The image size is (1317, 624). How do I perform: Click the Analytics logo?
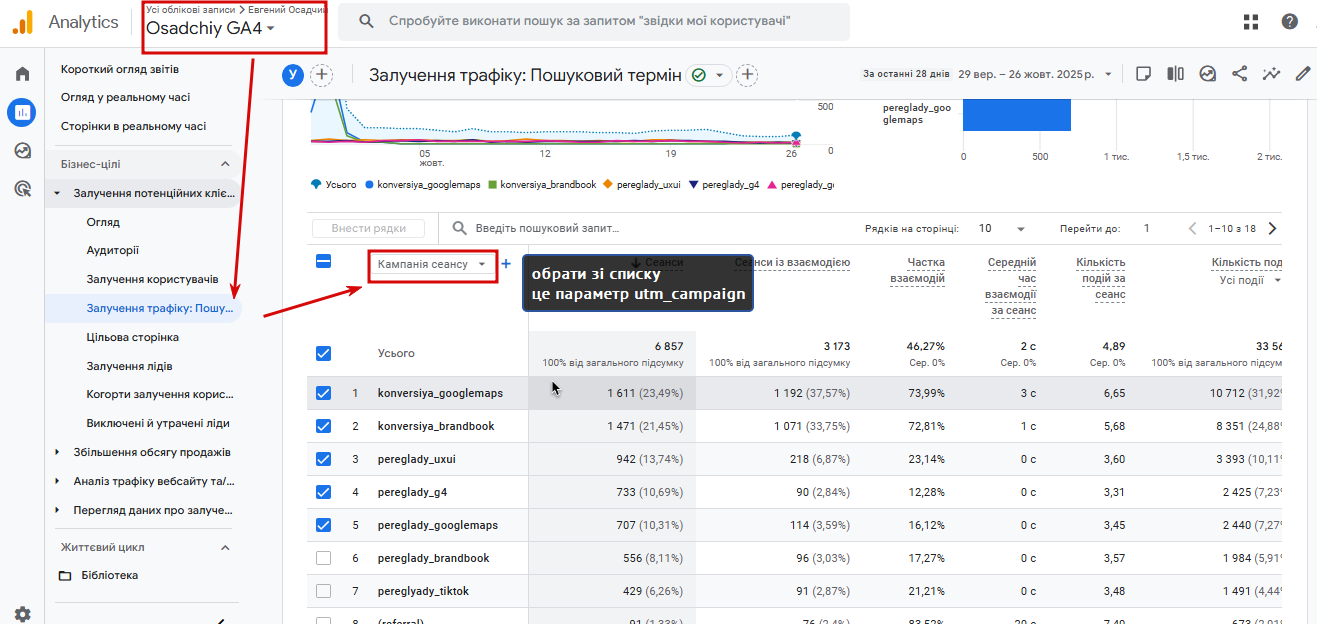coord(66,22)
